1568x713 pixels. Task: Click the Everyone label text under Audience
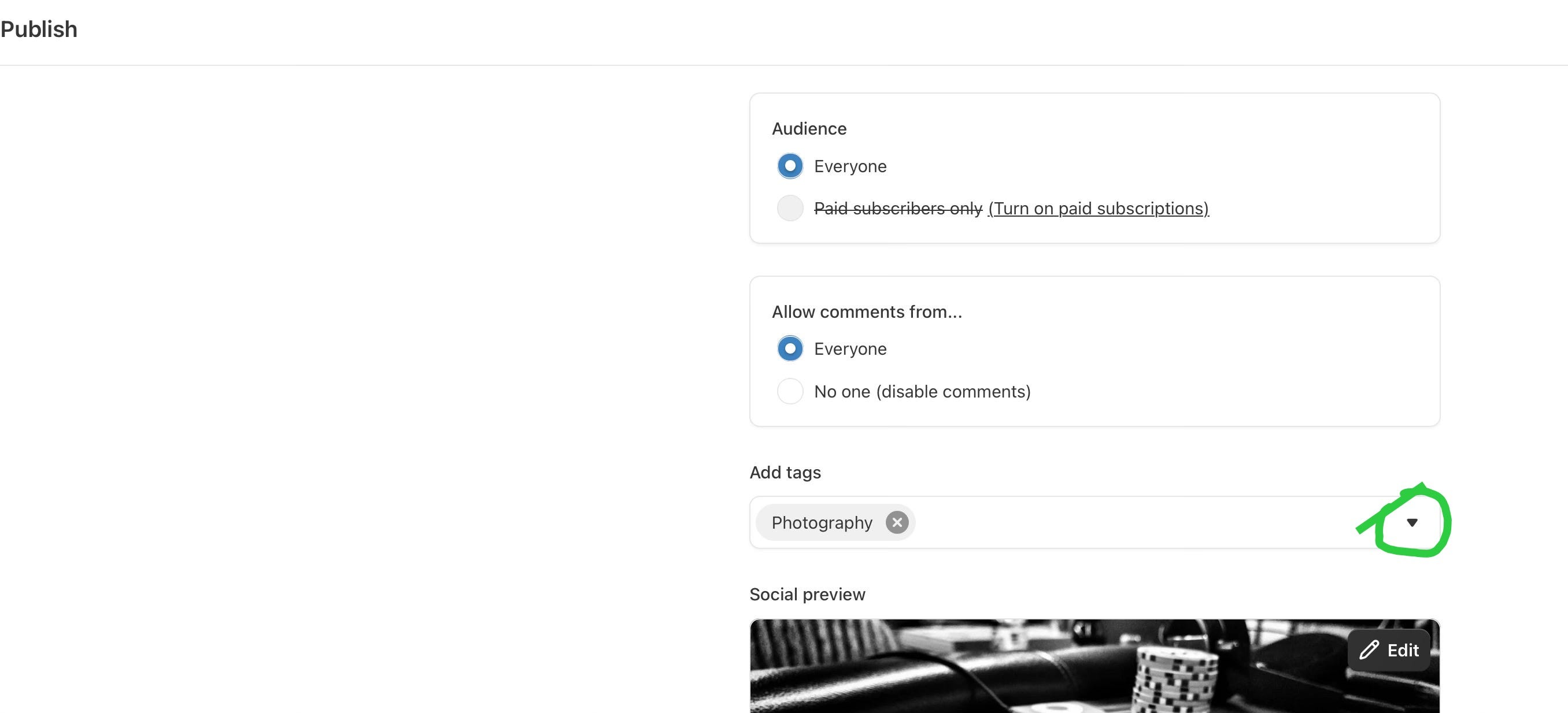[850, 166]
